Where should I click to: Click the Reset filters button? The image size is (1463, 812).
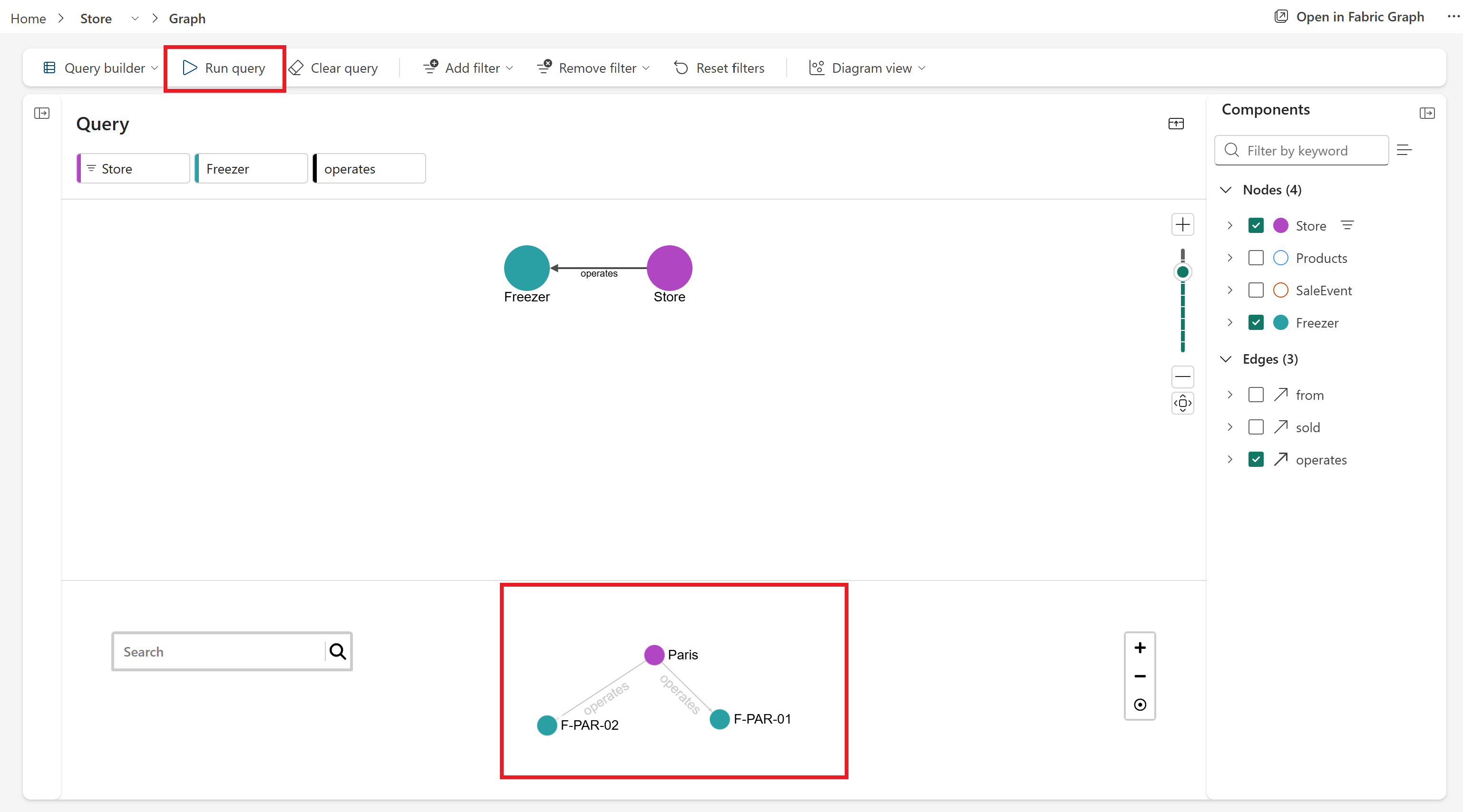719,68
